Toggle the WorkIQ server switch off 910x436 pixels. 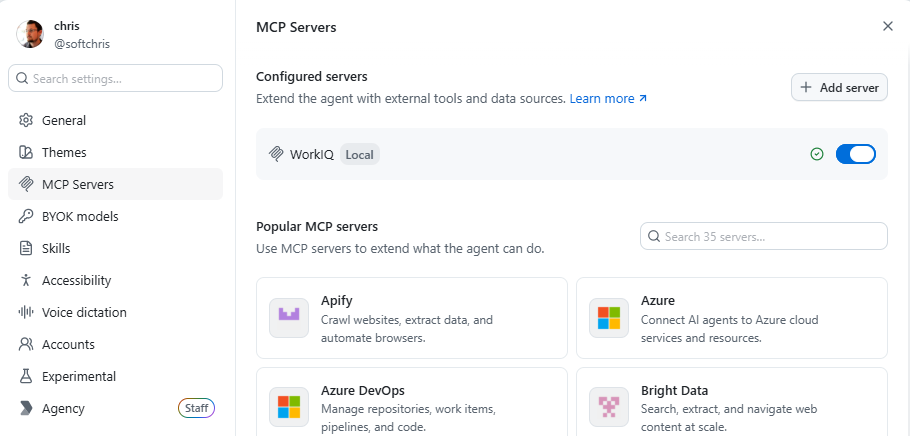click(855, 154)
